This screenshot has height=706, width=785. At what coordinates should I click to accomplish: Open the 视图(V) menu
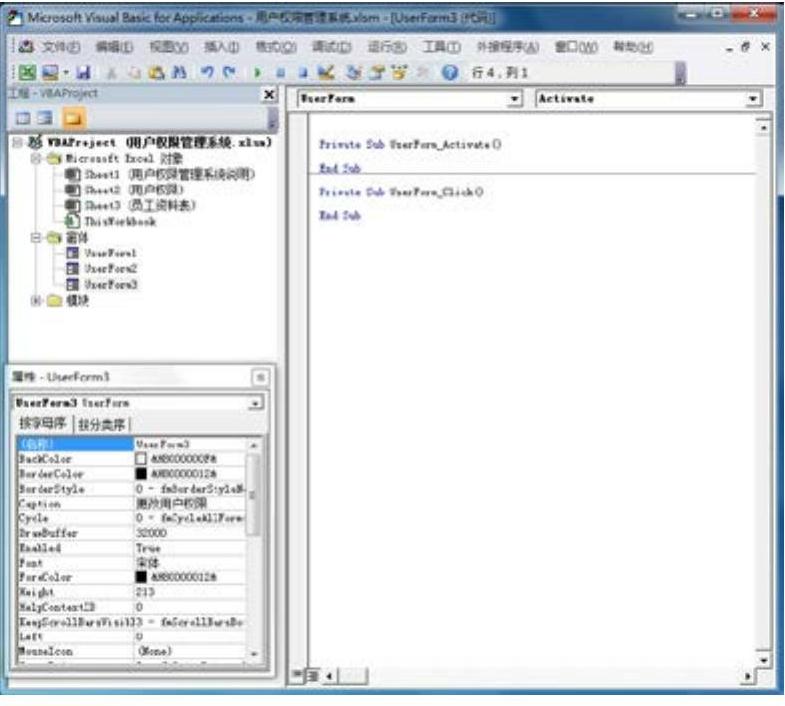coord(169,47)
